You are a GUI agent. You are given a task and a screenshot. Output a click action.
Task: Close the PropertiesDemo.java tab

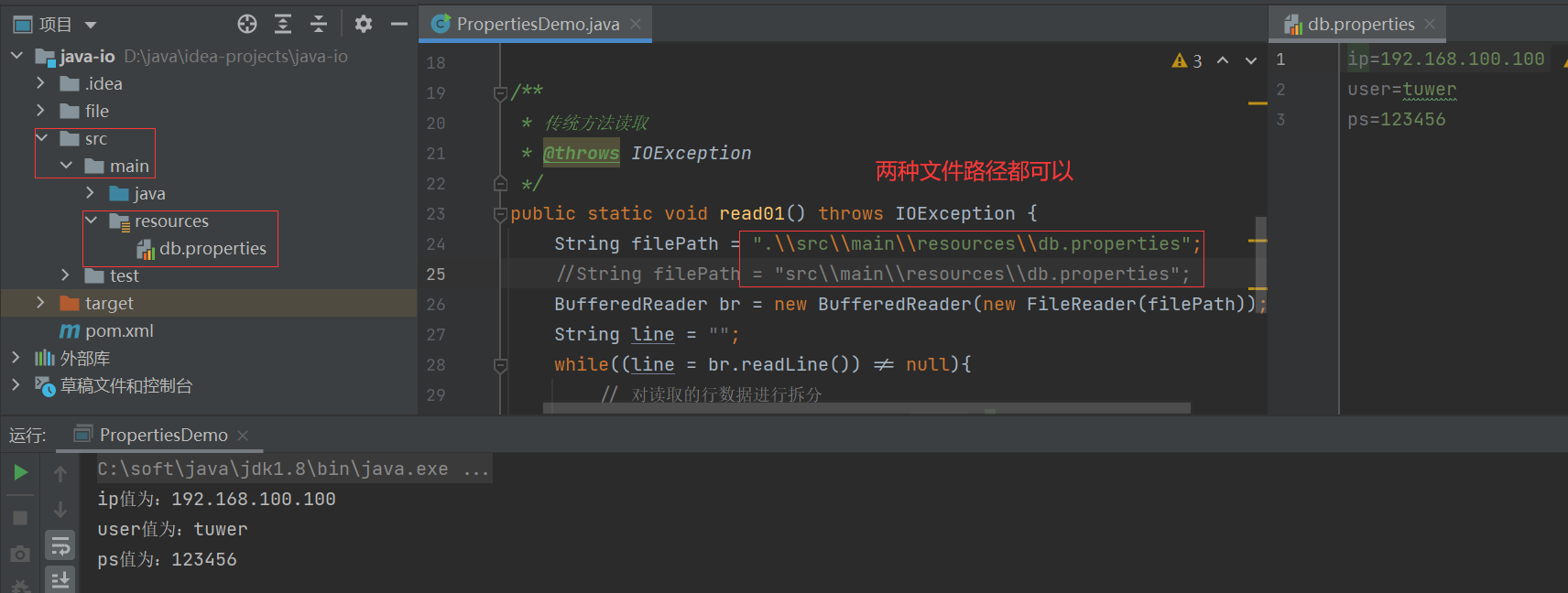click(x=636, y=24)
